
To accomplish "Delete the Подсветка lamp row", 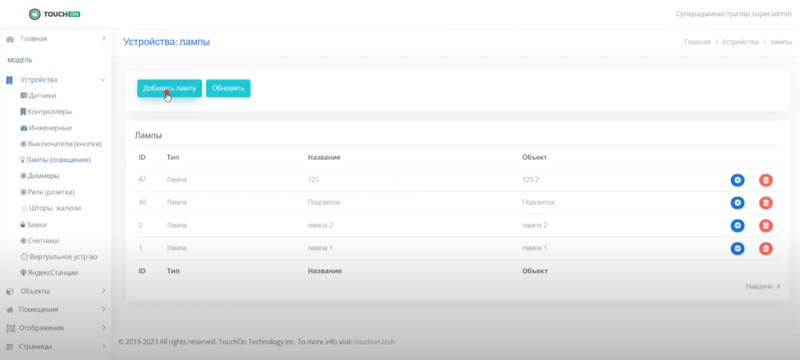I will (765, 203).
